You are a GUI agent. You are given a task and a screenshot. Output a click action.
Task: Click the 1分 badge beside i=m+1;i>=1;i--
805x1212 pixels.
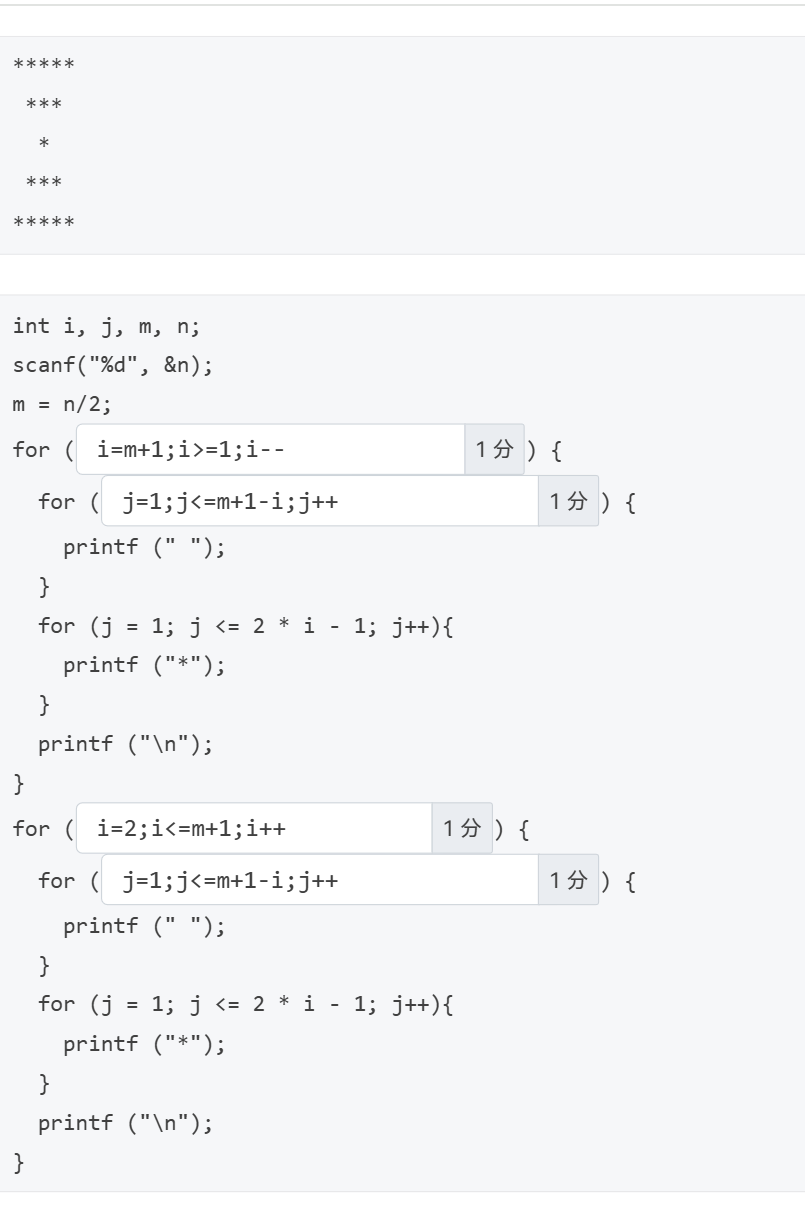(494, 449)
